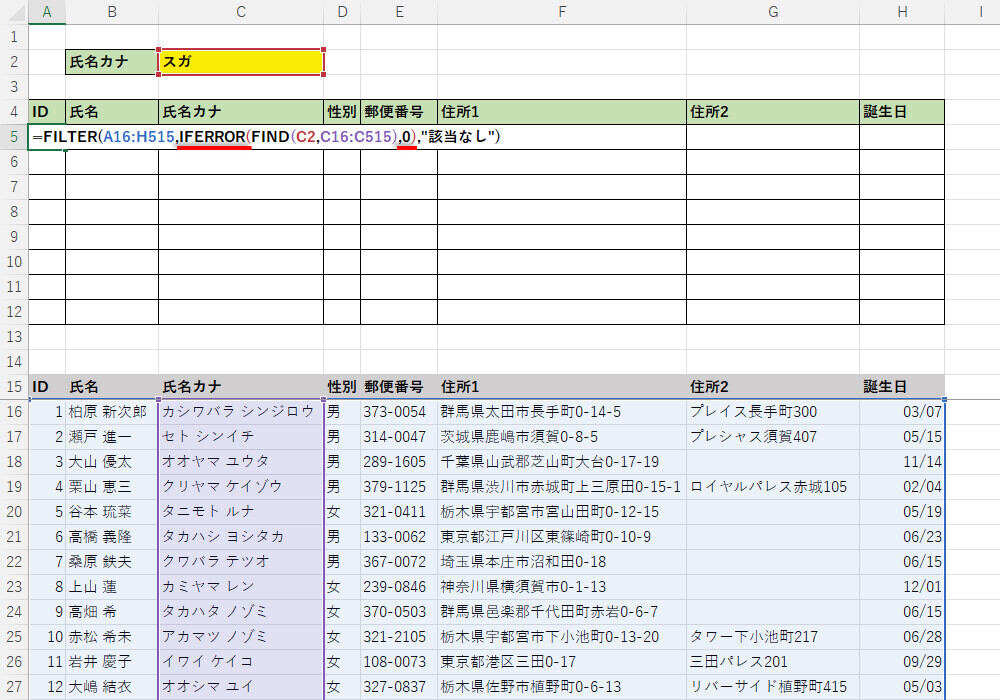The image size is (1000, 700).
Task: Select postal code cell 327-0837
Action: point(399,687)
